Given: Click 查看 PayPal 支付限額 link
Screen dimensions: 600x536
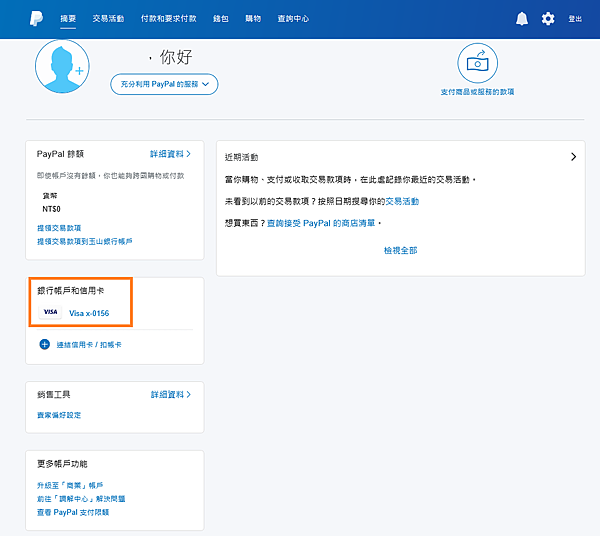Looking at the screenshot, I should [73, 512].
